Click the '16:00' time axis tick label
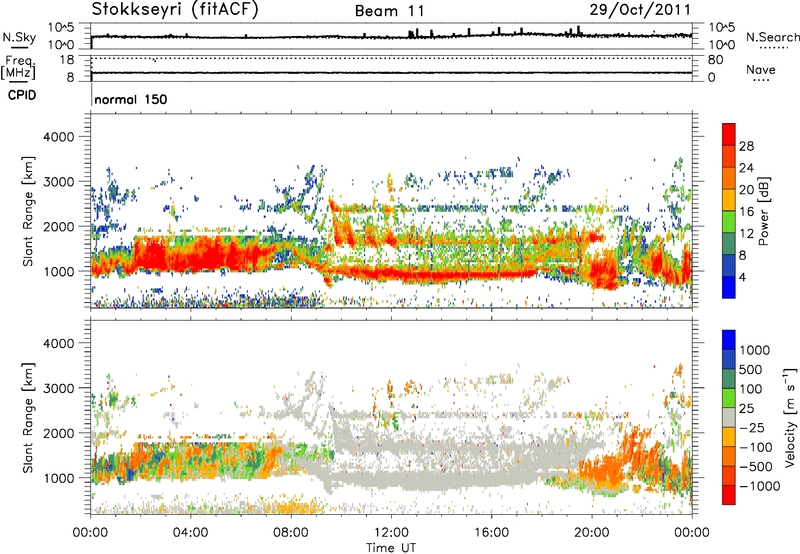The height and width of the screenshot is (554, 800). pyautogui.click(x=491, y=533)
